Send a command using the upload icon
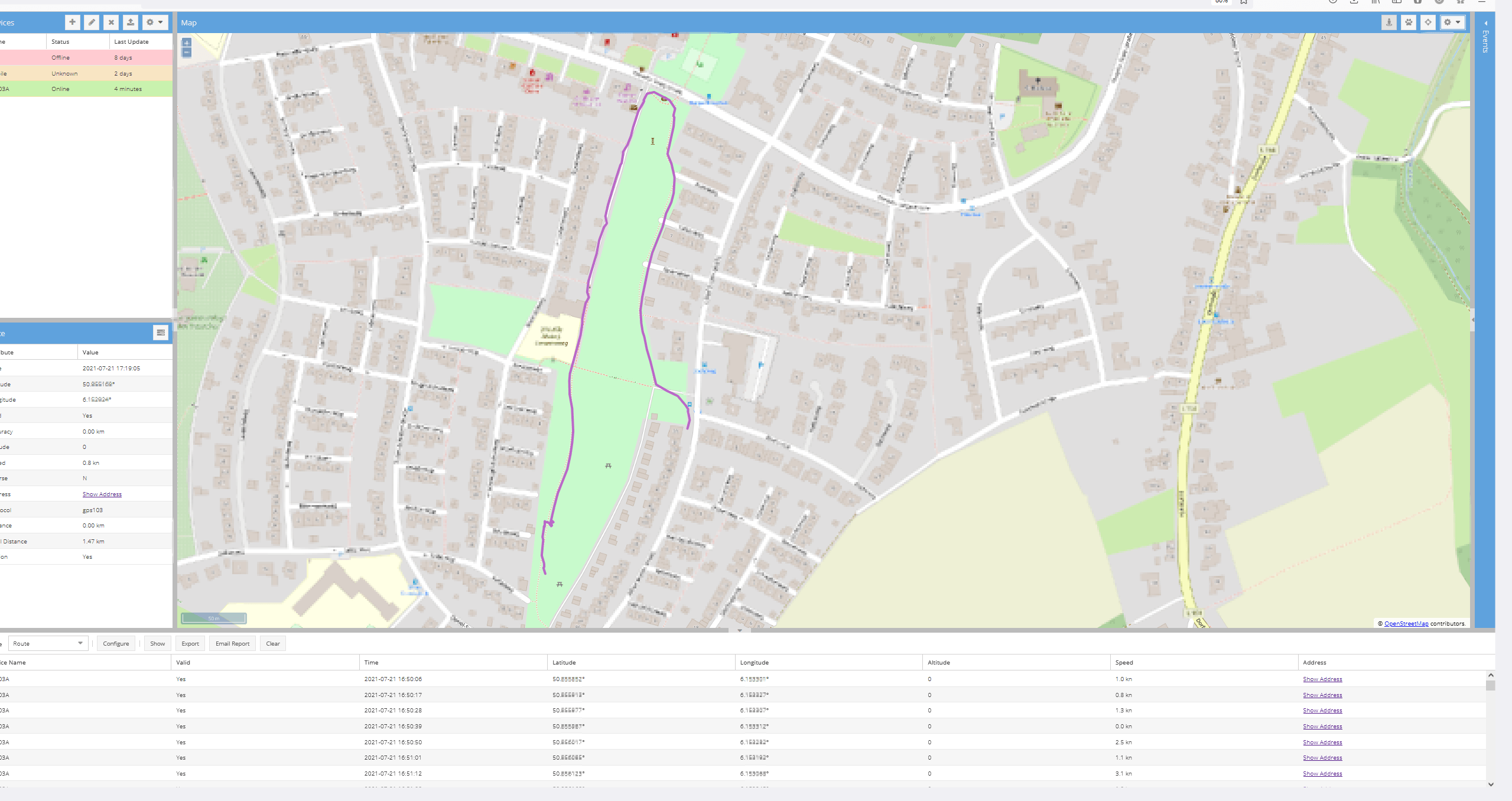 pyautogui.click(x=131, y=22)
